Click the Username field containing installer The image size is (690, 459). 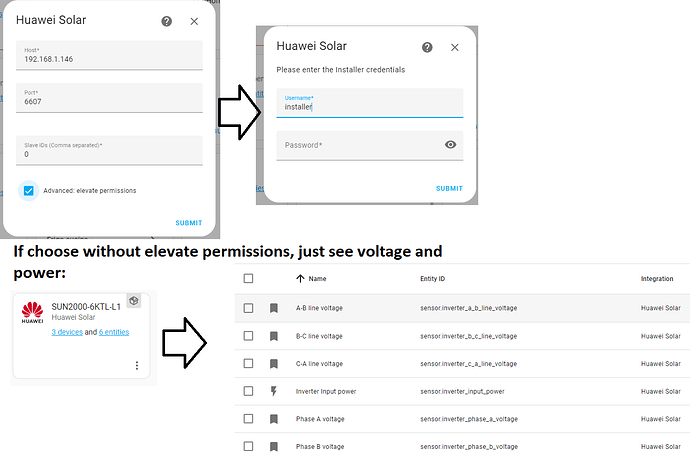click(x=370, y=103)
